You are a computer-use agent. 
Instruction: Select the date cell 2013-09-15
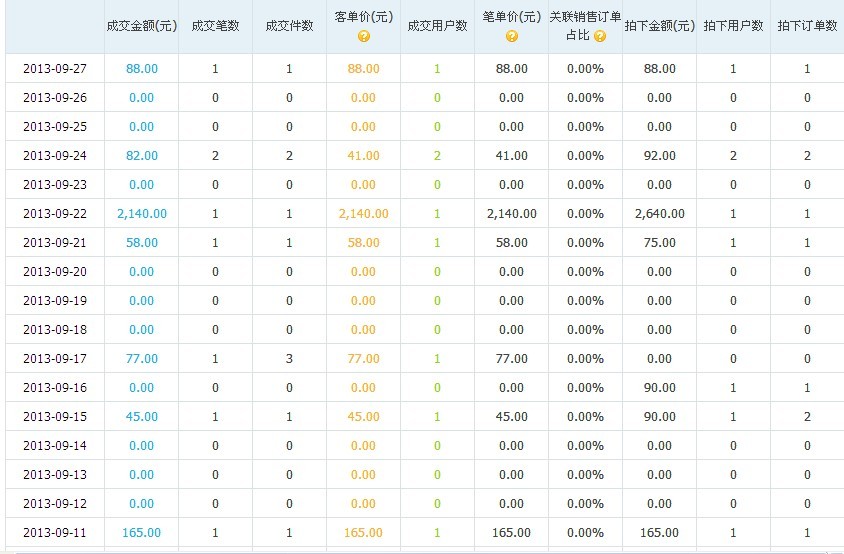click(55, 417)
